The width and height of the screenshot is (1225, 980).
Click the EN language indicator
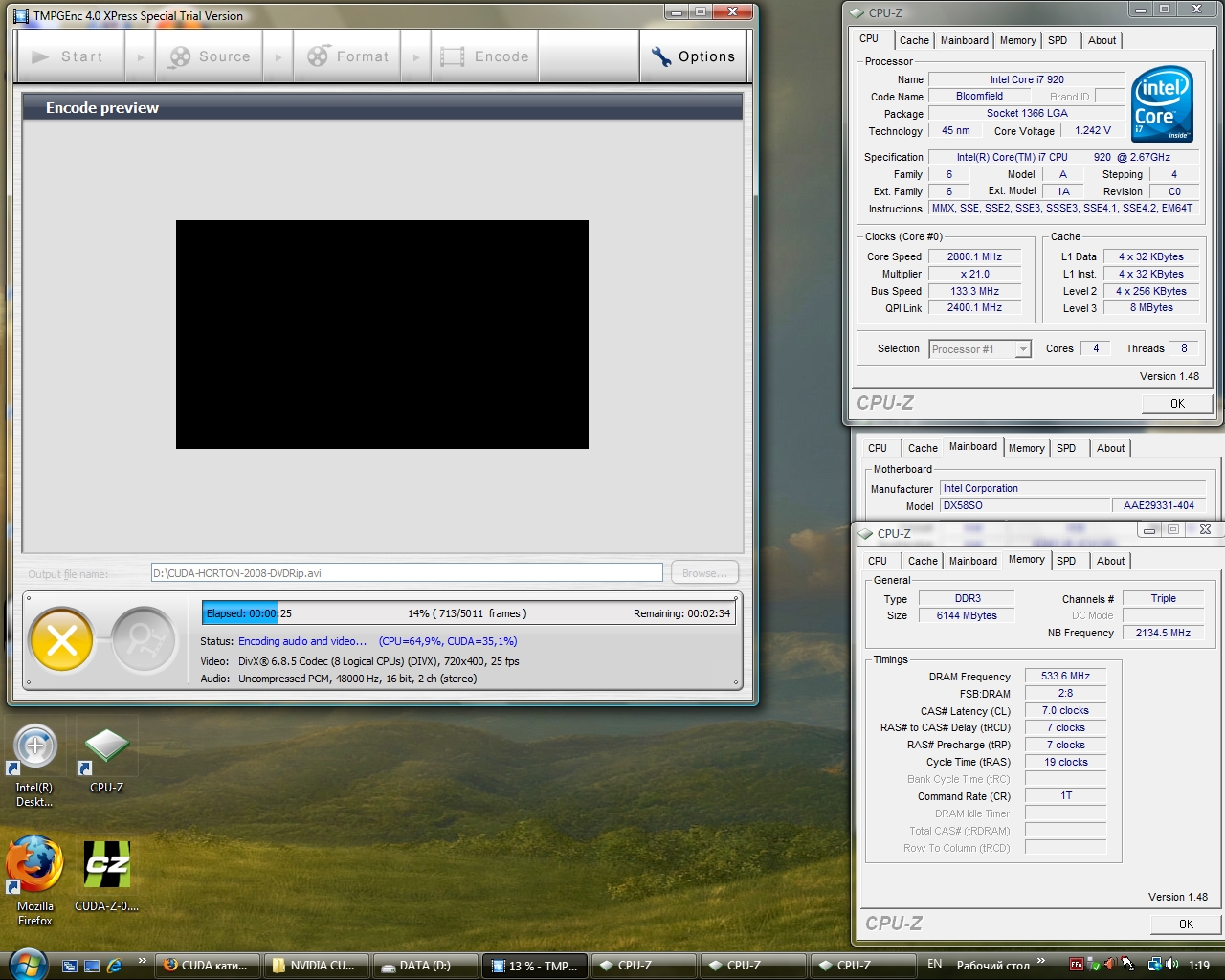tap(935, 965)
